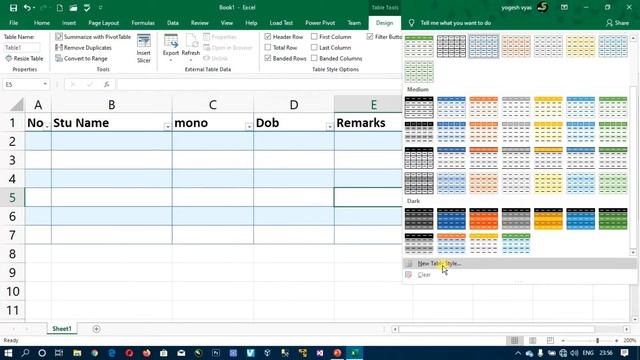Click the Insert Slicer button
This screenshot has width=640, height=360.
pyautogui.click(x=144, y=49)
